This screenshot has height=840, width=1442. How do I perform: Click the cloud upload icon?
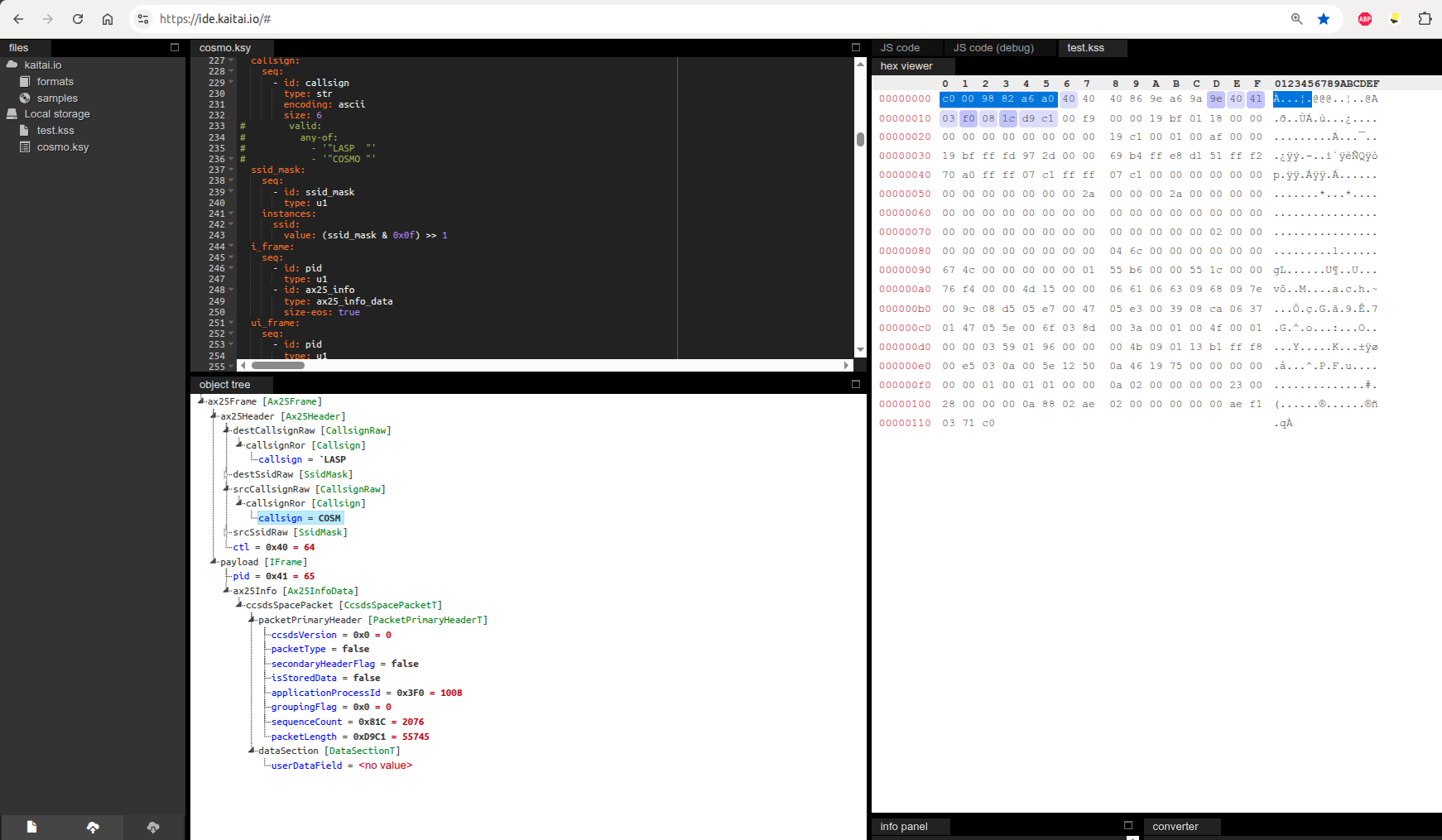point(93,827)
